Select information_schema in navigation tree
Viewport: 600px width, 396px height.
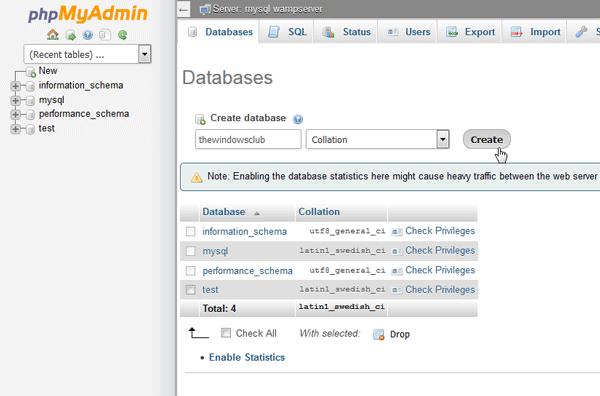(x=81, y=85)
